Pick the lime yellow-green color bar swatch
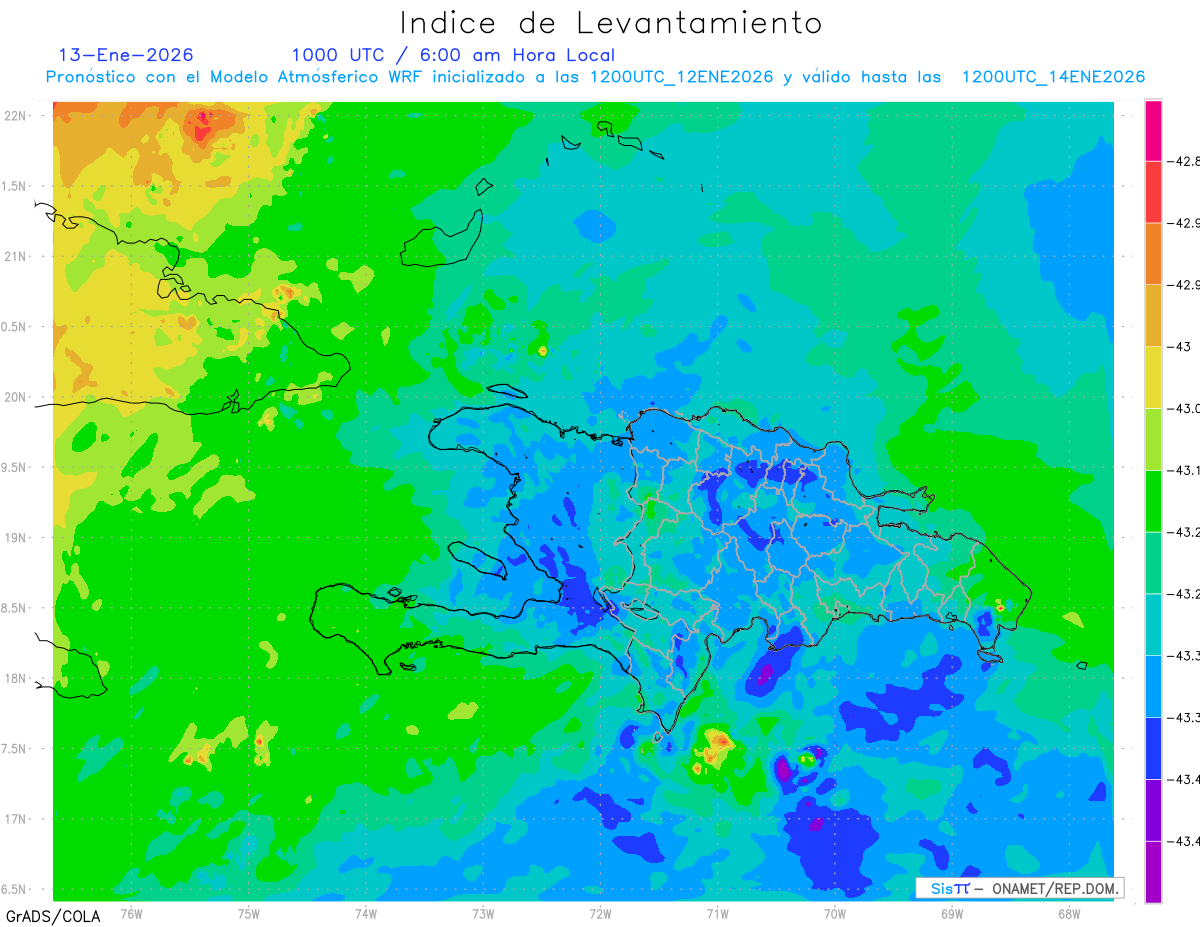This screenshot has height=927, width=1200. [x=1153, y=439]
